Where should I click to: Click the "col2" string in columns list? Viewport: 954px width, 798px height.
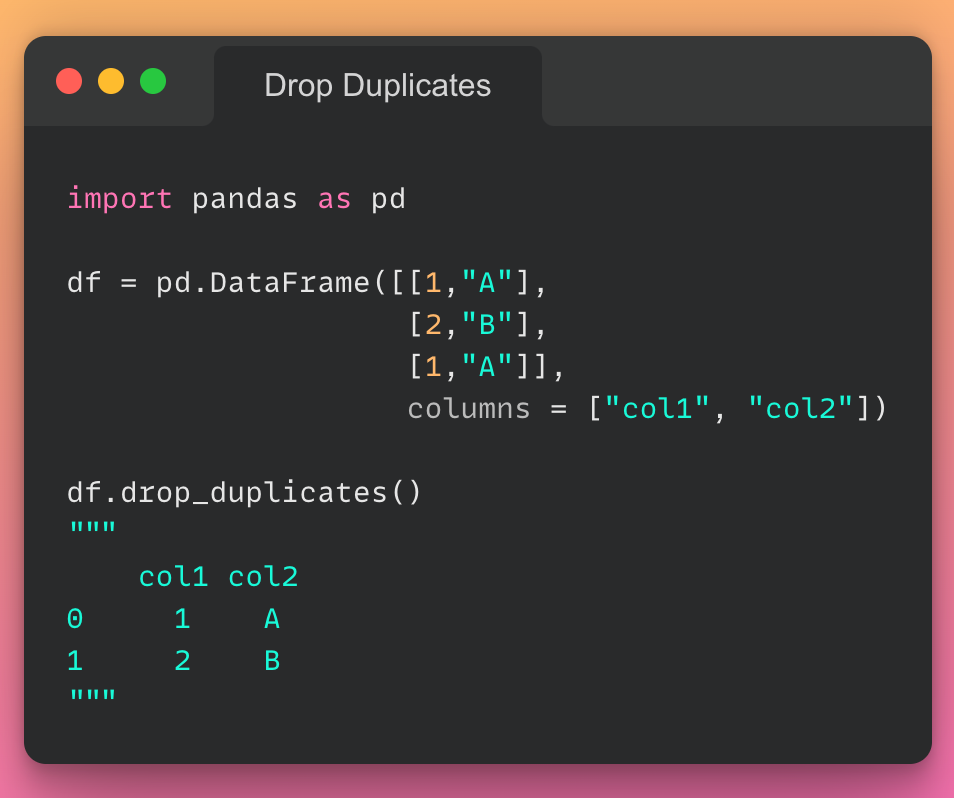800,408
